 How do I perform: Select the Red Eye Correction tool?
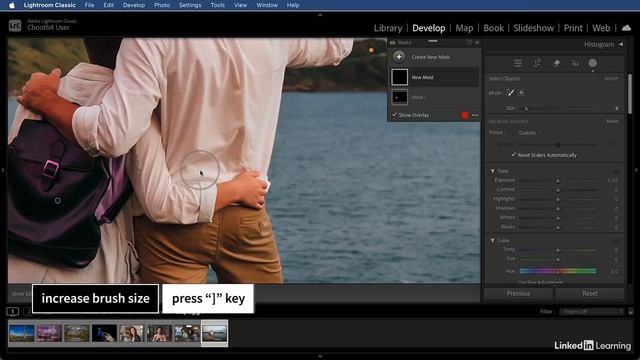(576, 63)
